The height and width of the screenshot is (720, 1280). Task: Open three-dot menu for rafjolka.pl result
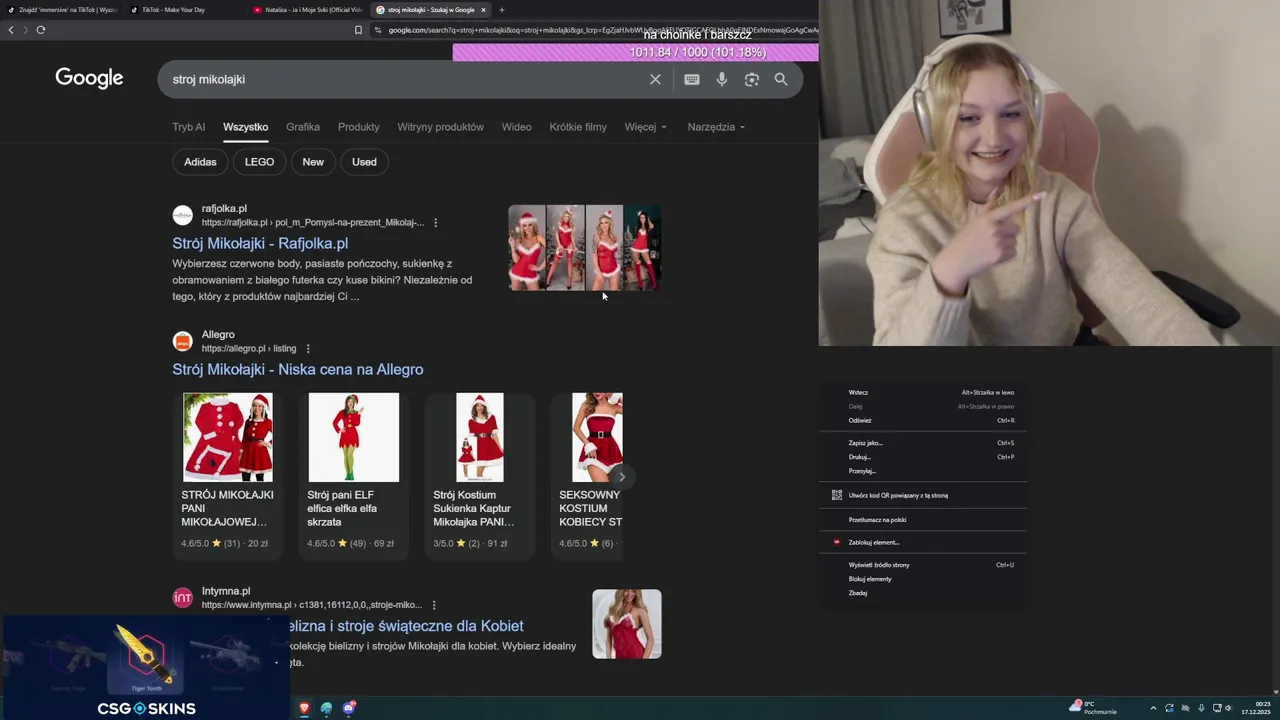[x=435, y=222]
